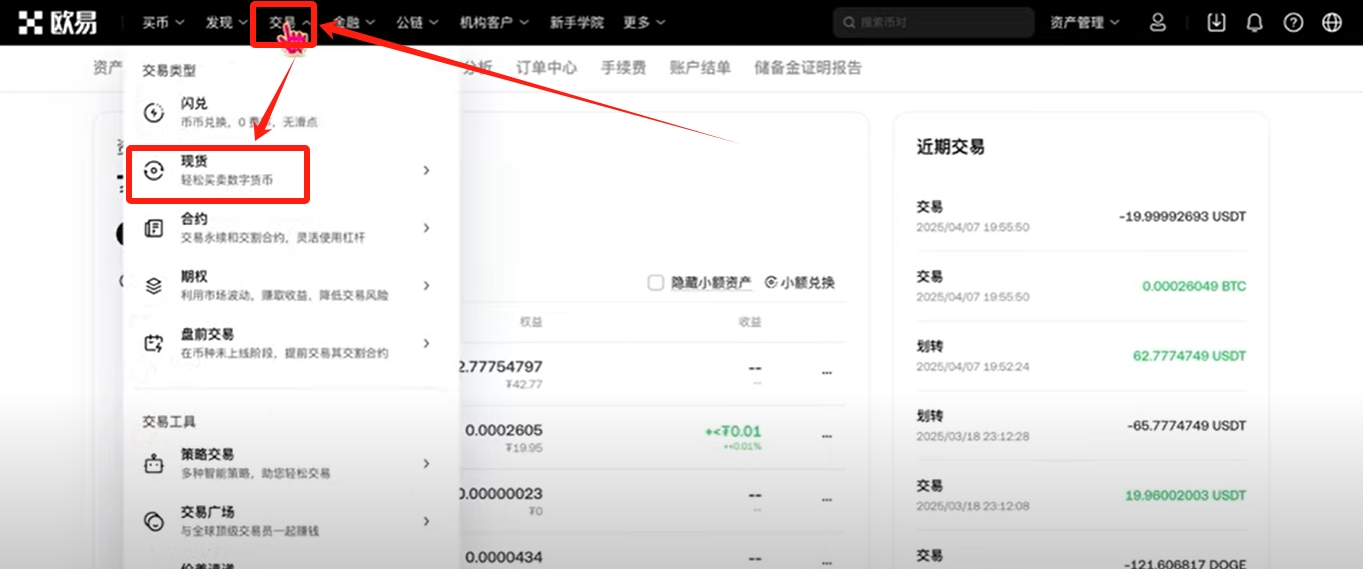Screen dimensions: 1363x569
Task: Expand the 期权 submenu arrow
Action: point(426,286)
